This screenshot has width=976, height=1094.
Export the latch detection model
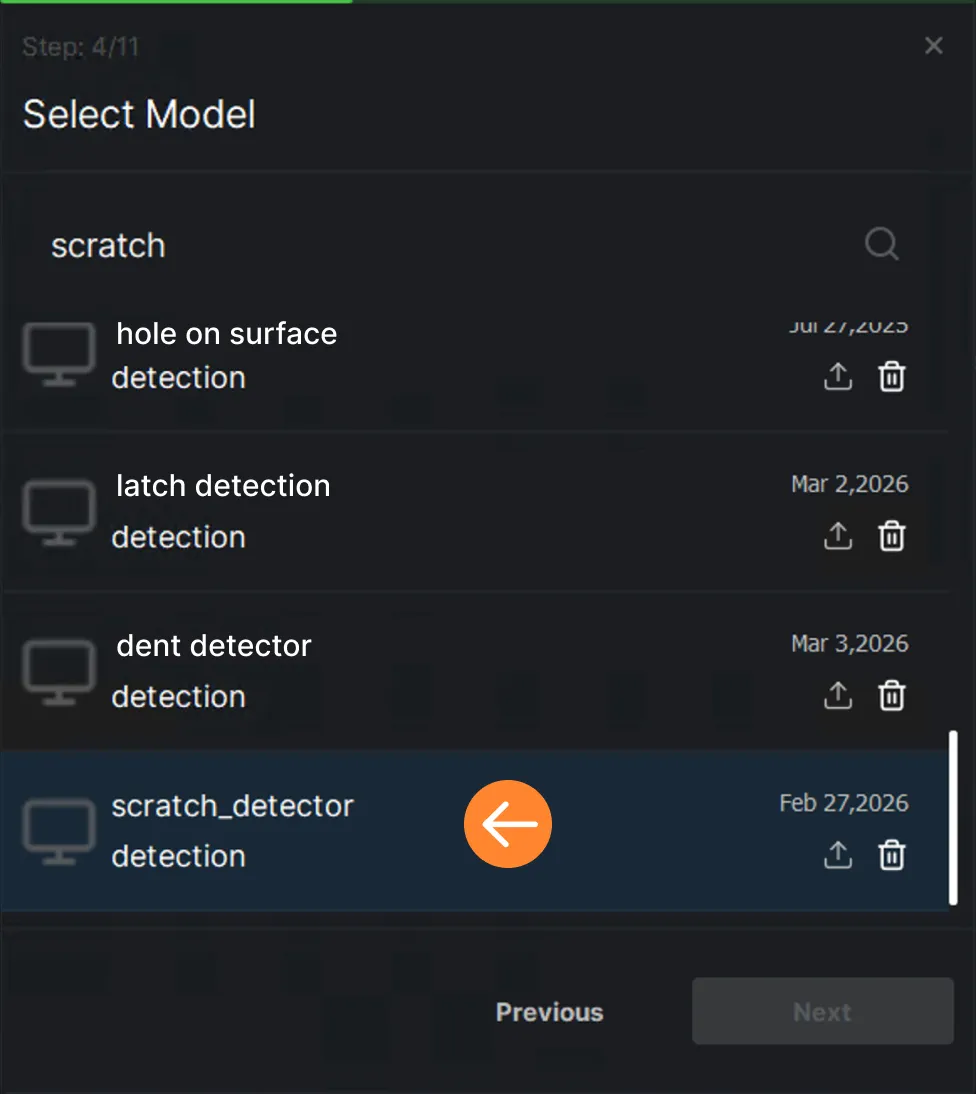[838, 536]
